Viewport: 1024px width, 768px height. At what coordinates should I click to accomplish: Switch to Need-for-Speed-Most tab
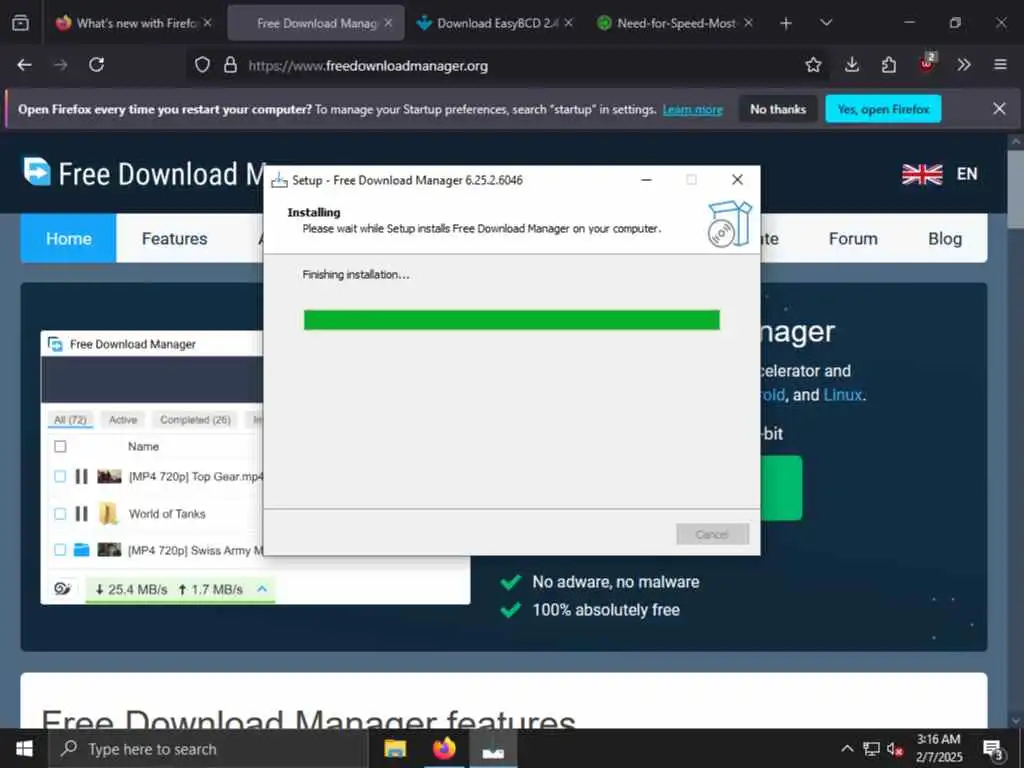click(x=675, y=23)
